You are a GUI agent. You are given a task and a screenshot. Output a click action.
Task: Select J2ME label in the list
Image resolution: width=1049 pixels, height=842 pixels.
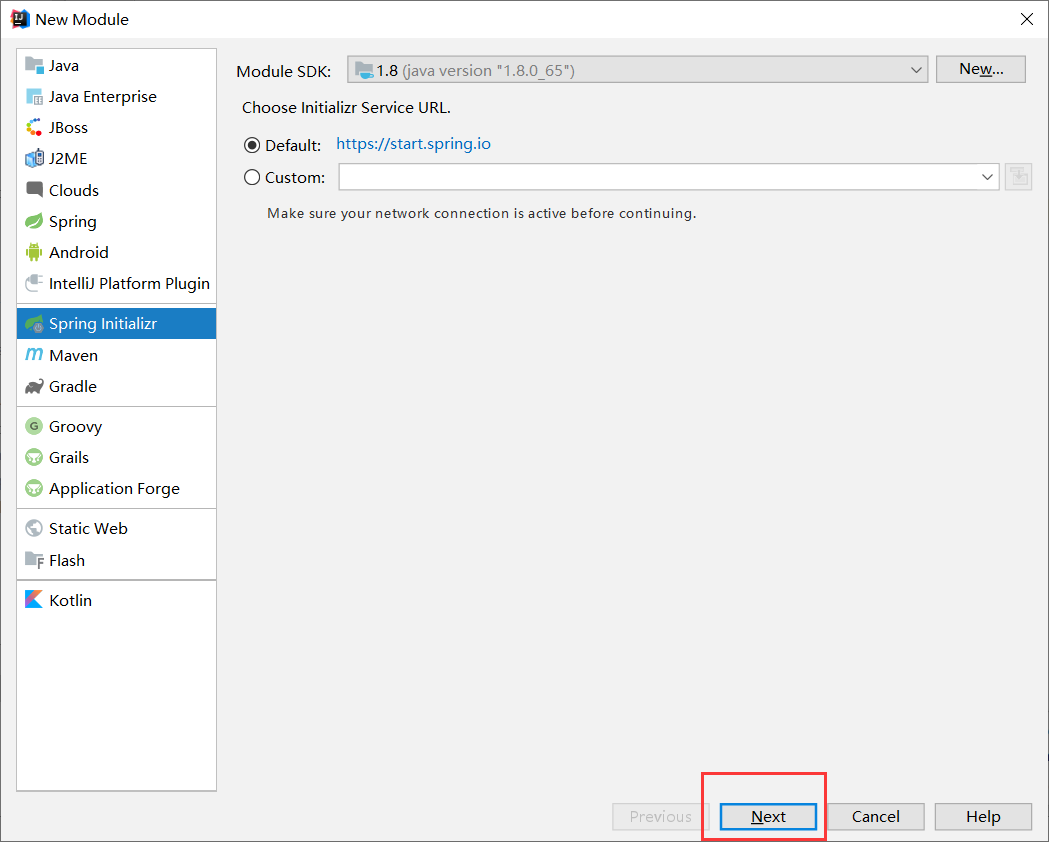click(68, 159)
